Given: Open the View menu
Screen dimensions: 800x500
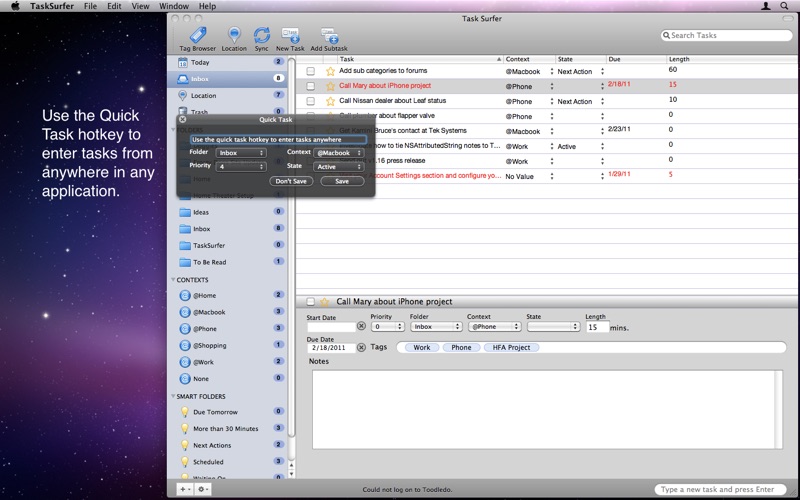Looking at the screenshot, I should pyautogui.click(x=140, y=6).
